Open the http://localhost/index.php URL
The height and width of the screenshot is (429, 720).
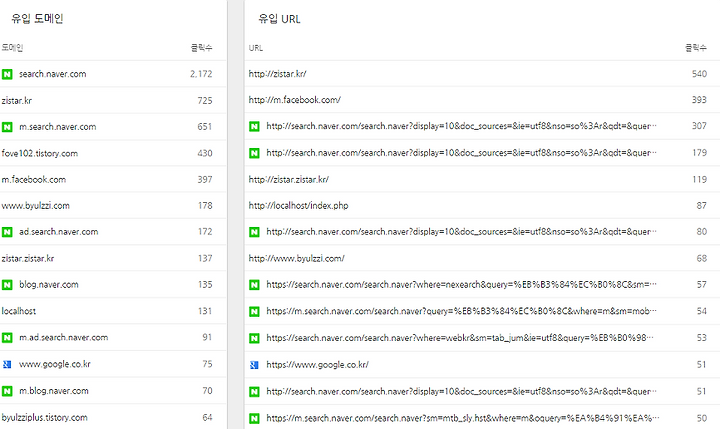click(298, 206)
